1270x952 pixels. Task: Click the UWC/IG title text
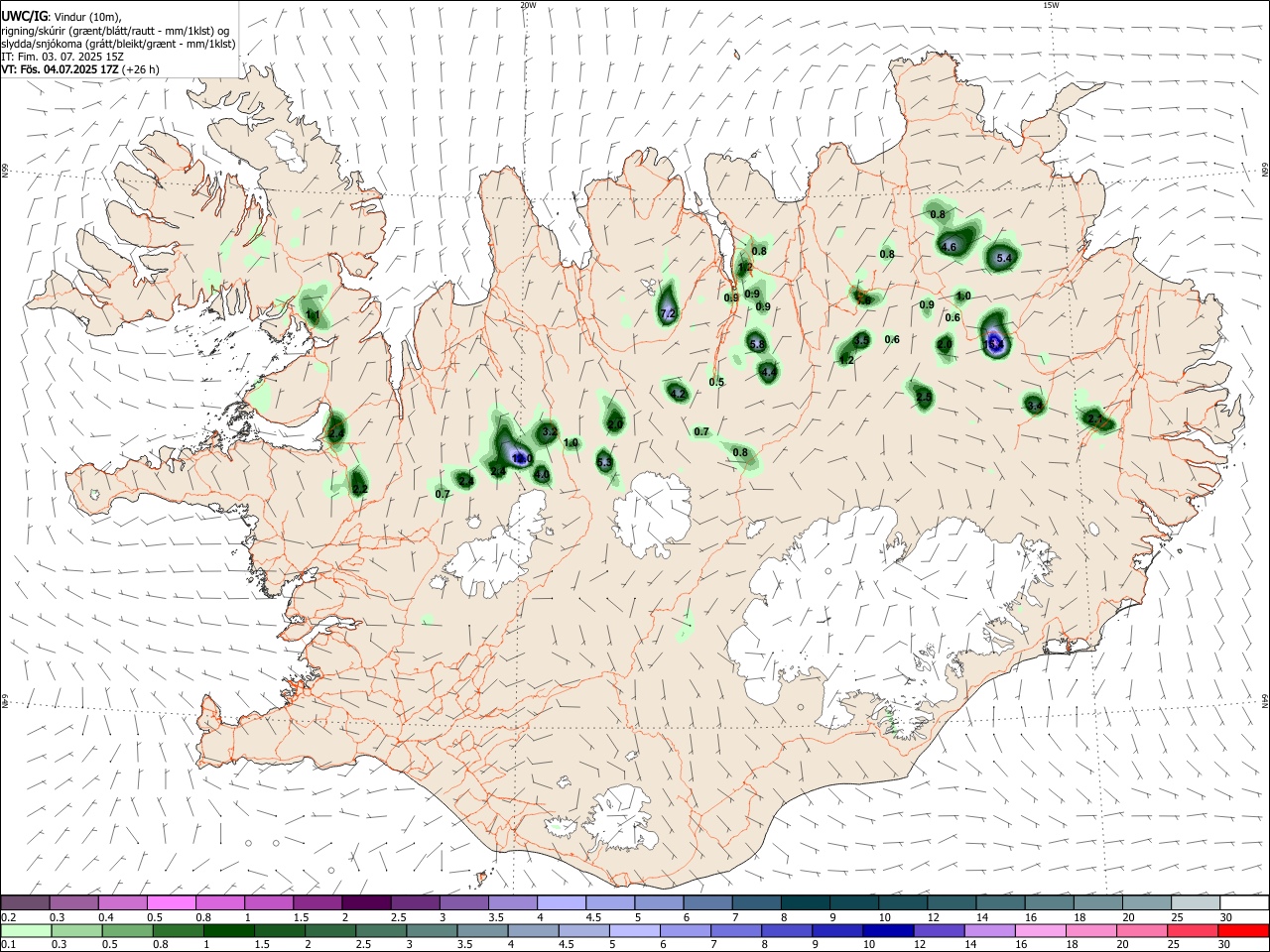click(23, 16)
